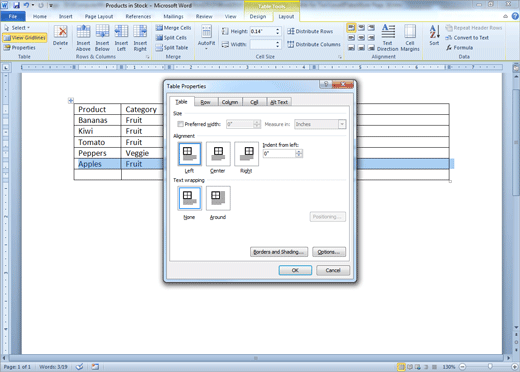Image resolution: width=520 pixels, height=372 pixels.
Task: Select Around text wrapping
Action: [218, 198]
